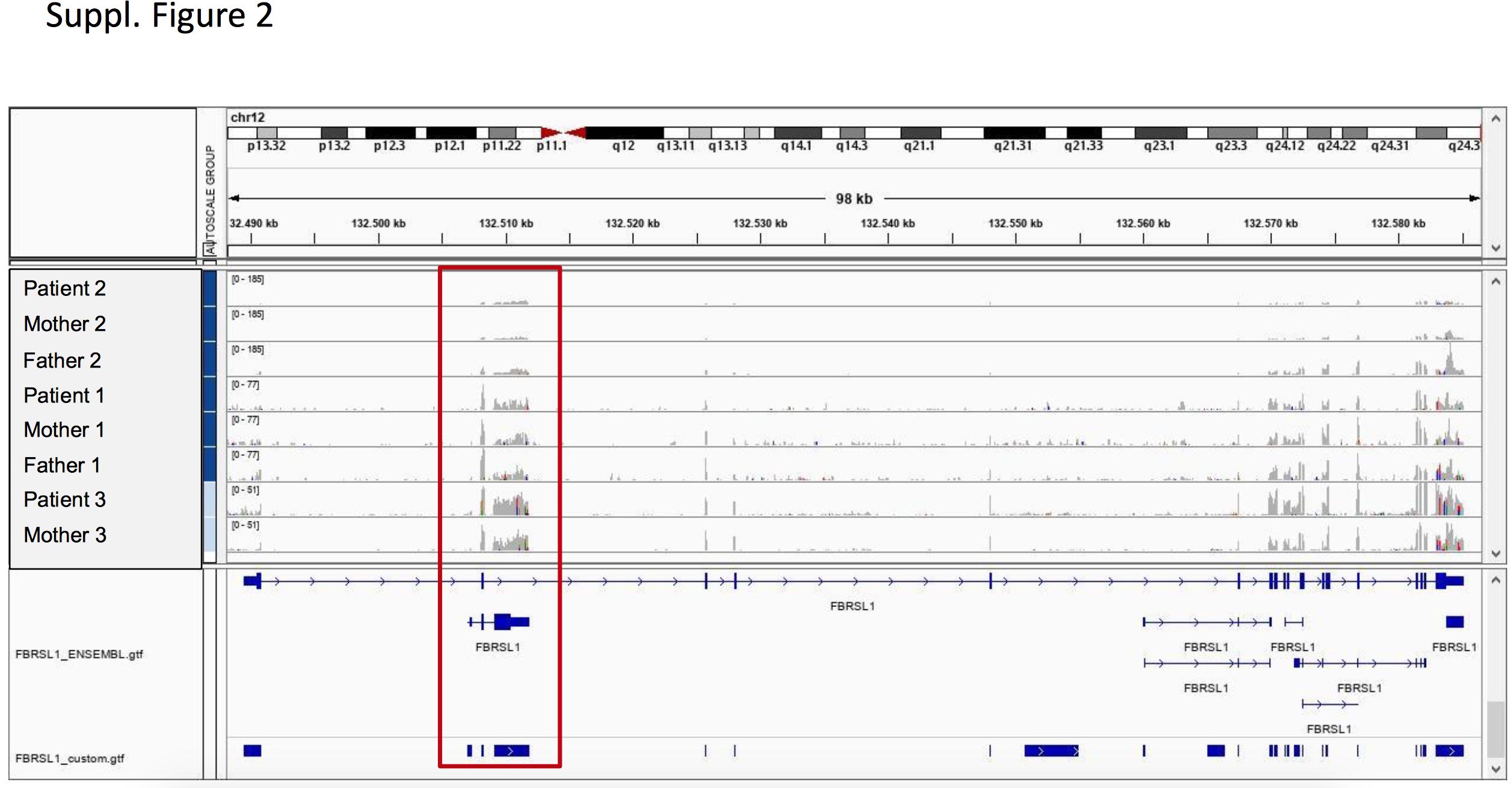The height and width of the screenshot is (788, 1512).
Task: Click up arrow of coverage tracks scrollbar
Action: (1495, 282)
